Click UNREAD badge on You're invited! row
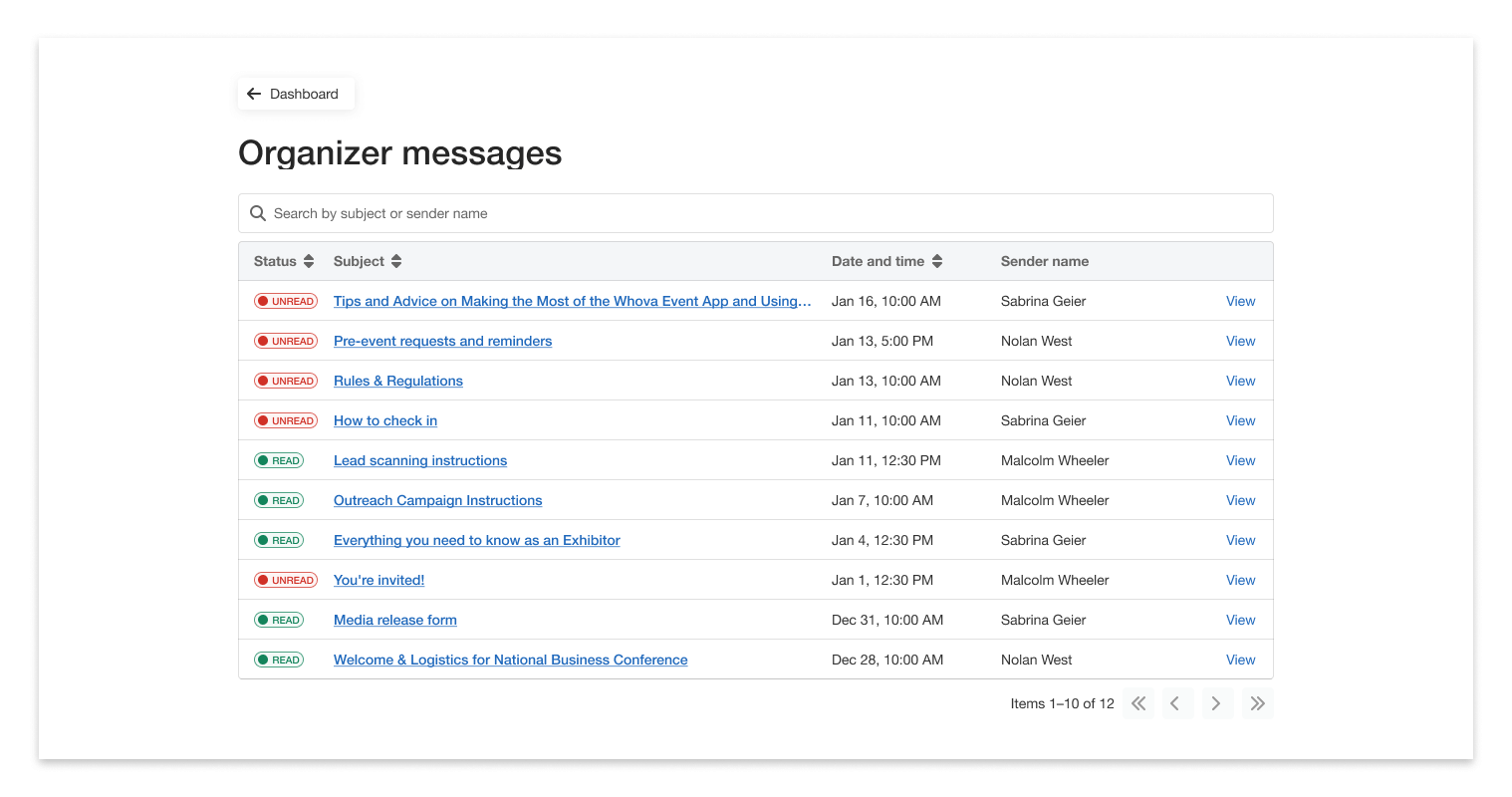Viewport: 1512px width, 797px height. (x=286, y=580)
